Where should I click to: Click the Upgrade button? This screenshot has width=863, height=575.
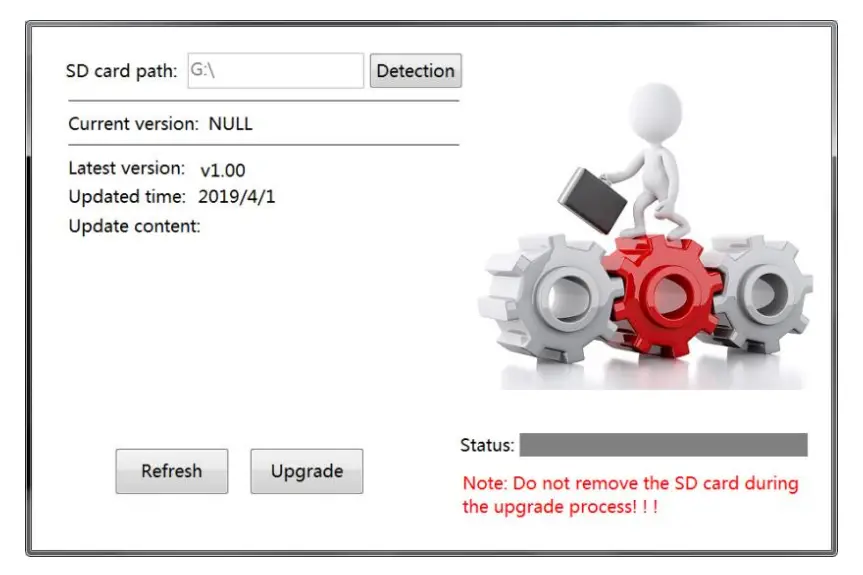tap(307, 471)
